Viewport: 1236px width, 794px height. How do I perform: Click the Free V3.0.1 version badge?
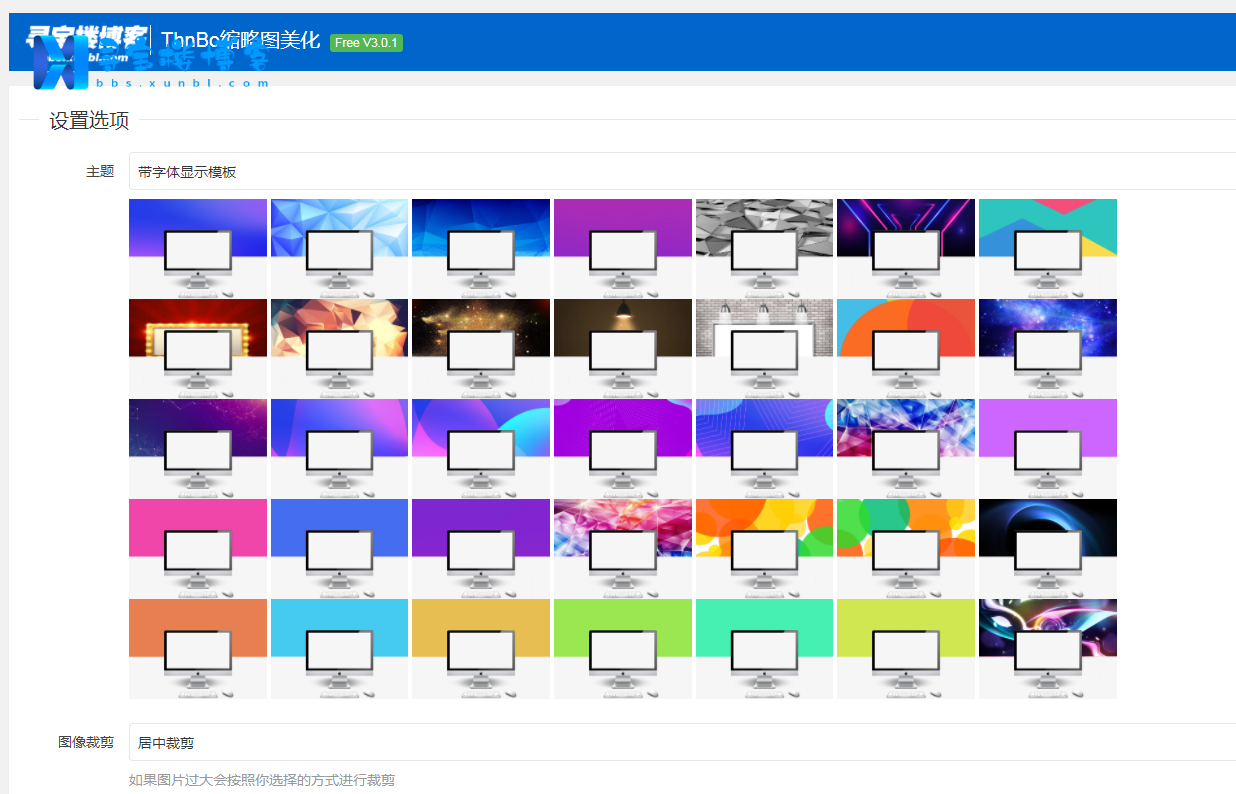(x=366, y=42)
